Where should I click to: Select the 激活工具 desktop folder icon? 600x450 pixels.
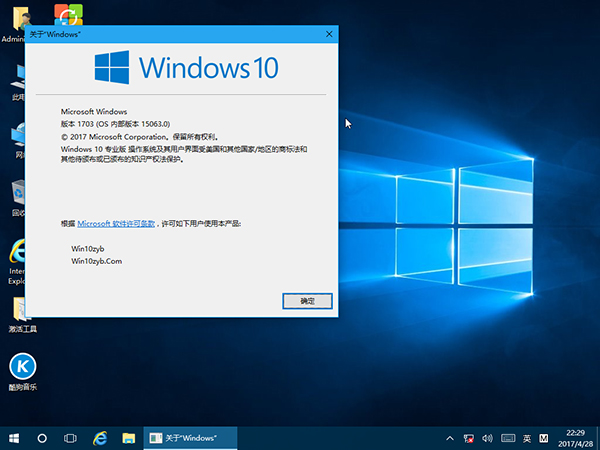click(18, 309)
